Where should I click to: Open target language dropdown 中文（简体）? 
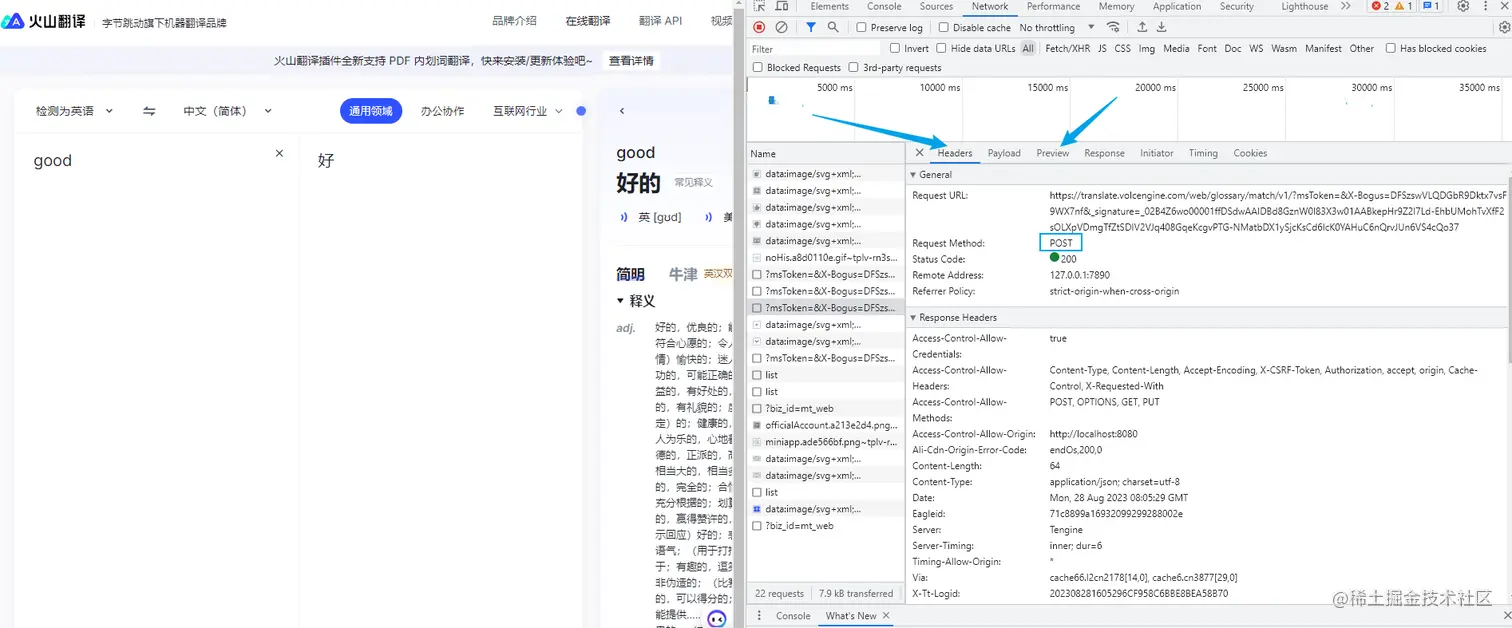point(227,111)
